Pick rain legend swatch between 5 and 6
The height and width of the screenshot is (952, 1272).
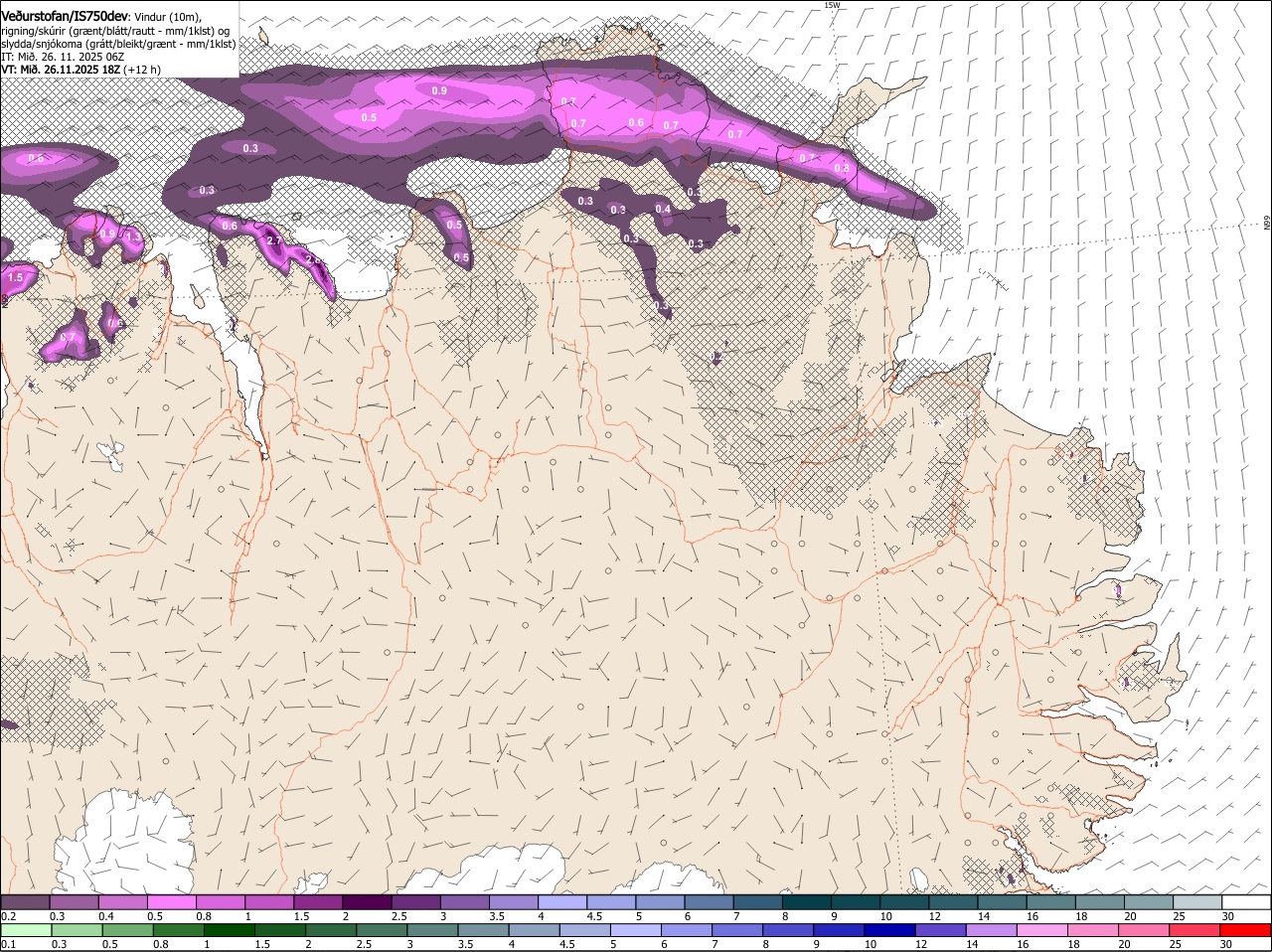click(x=637, y=930)
